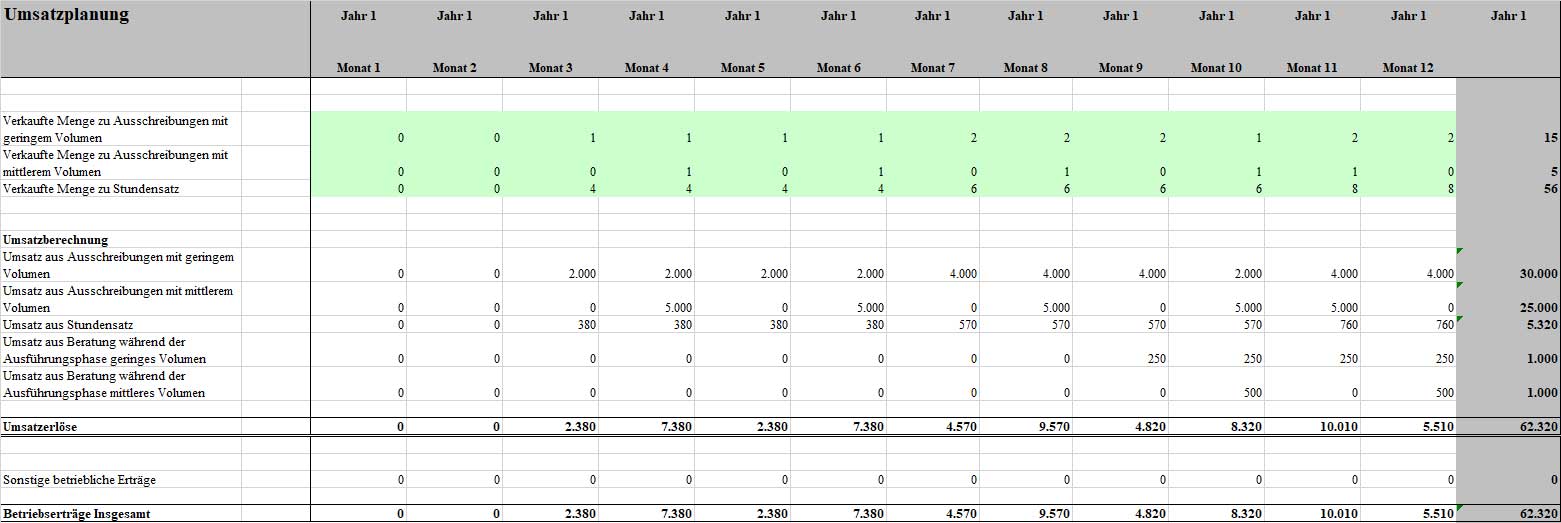Screen dimensions: 1561x523
Task: Click the Monat 8 column header
Action: pos(1026,68)
